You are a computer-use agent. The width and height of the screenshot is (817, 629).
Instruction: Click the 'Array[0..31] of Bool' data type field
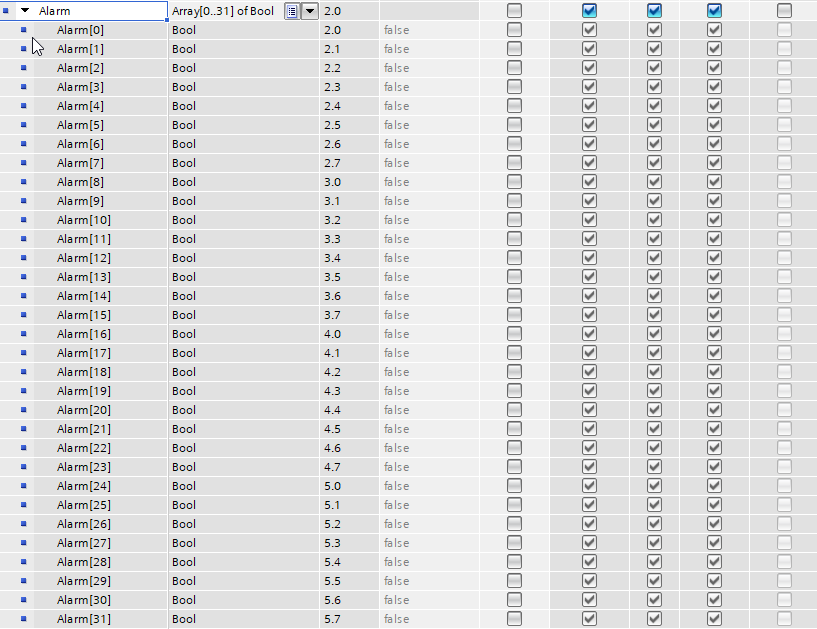[223, 11]
